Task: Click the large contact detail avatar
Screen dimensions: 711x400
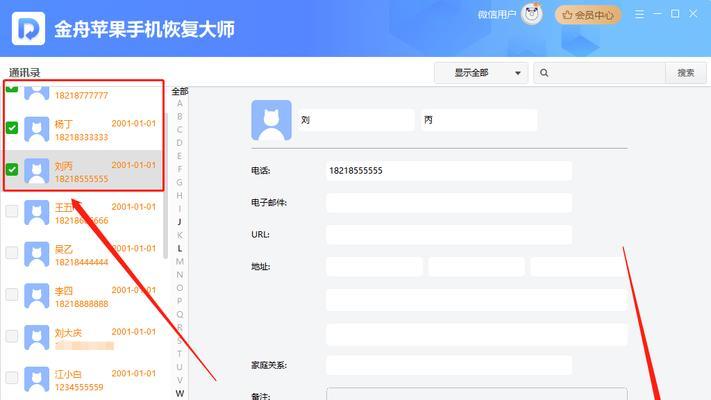Action: tap(271, 120)
